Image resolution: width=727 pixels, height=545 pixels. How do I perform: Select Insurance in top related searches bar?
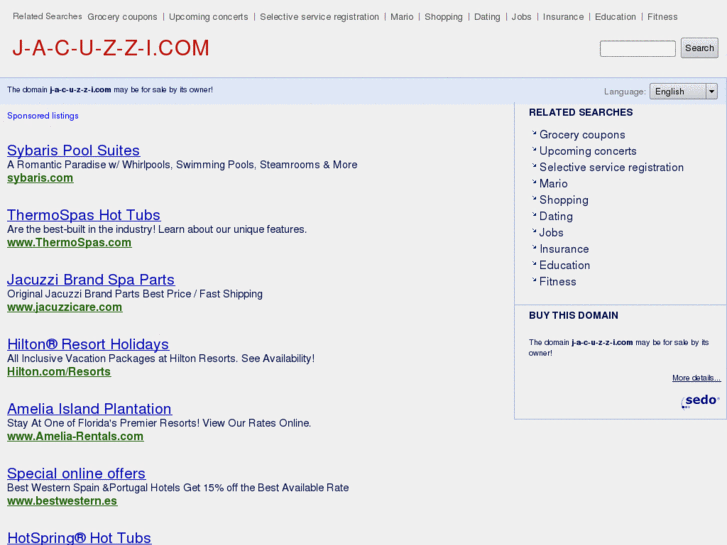563,17
